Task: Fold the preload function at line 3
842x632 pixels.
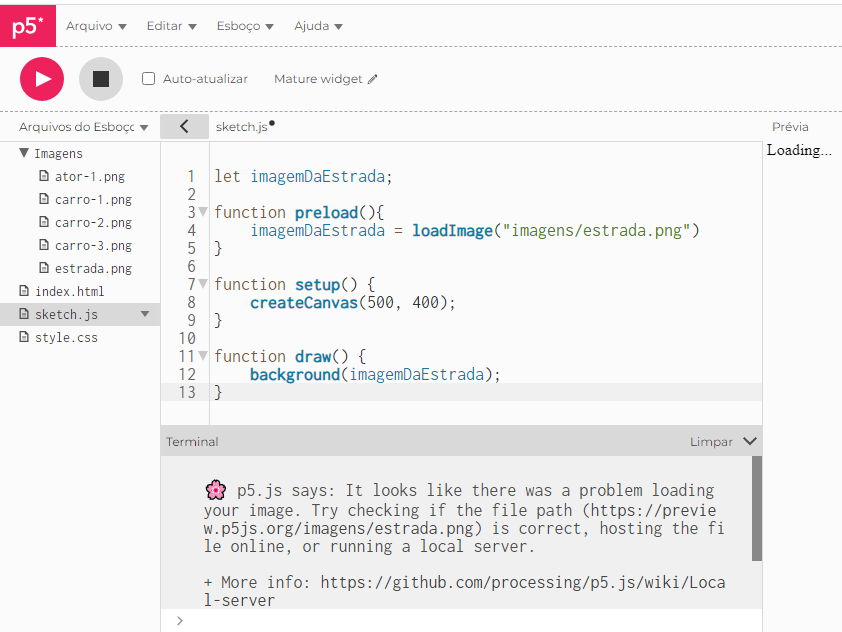Action: point(203,212)
